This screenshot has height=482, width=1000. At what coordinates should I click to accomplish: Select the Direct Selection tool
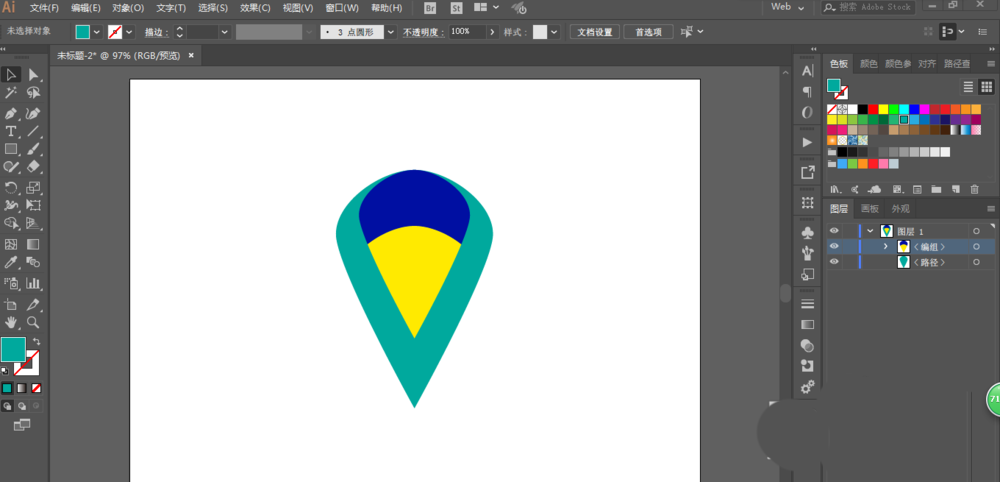(33, 75)
